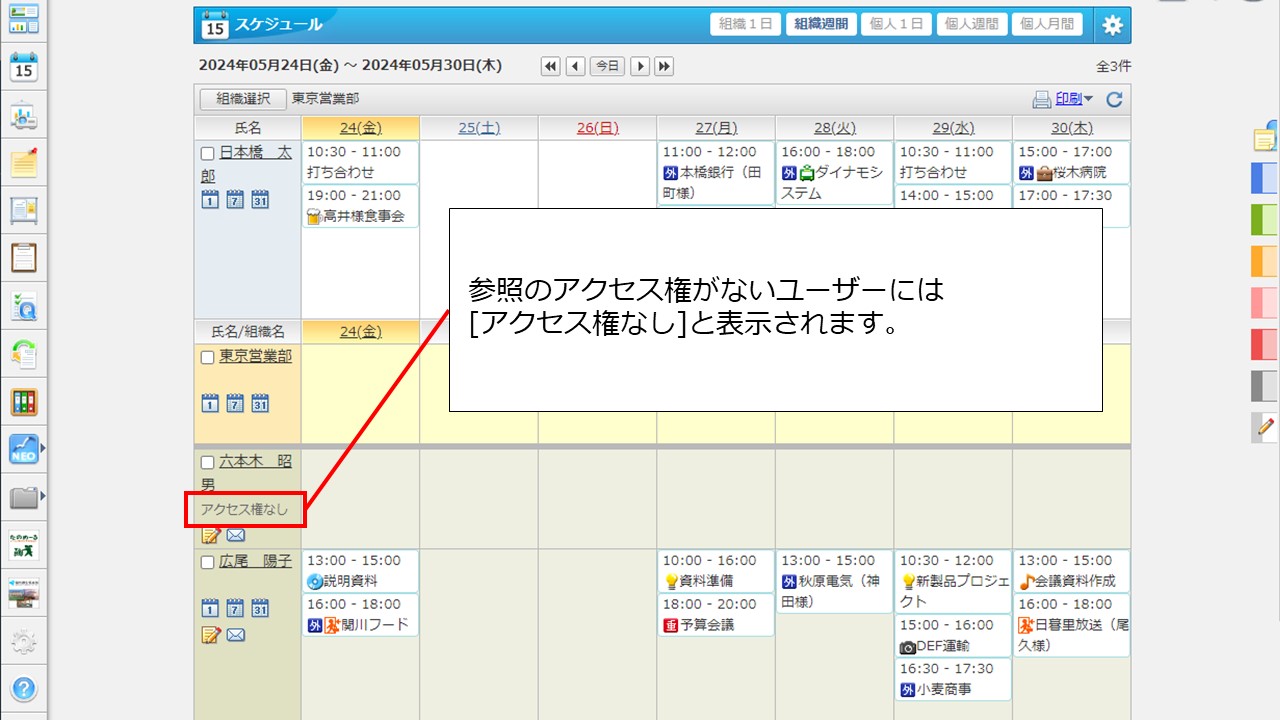Switch to the 組織1日 view tab
Screen dimensions: 1280x720
click(x=744, y=24)
